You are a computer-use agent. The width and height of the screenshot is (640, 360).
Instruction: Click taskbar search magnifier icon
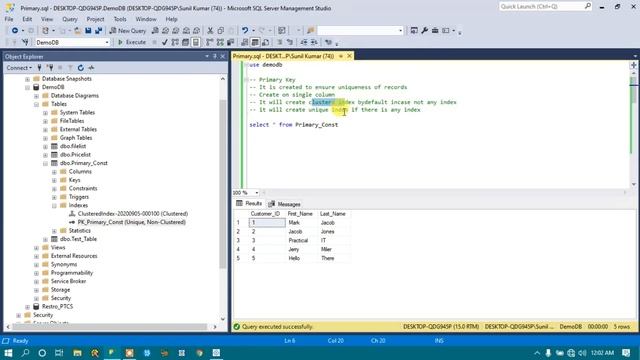[25, 353]
